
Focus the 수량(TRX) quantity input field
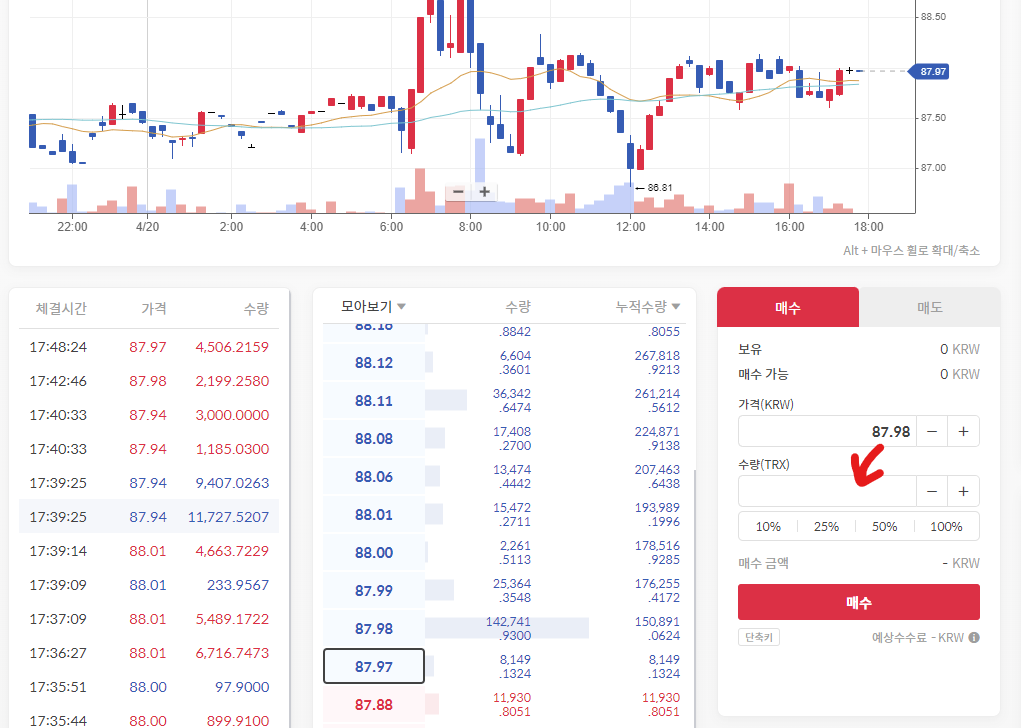click(827, 492)
